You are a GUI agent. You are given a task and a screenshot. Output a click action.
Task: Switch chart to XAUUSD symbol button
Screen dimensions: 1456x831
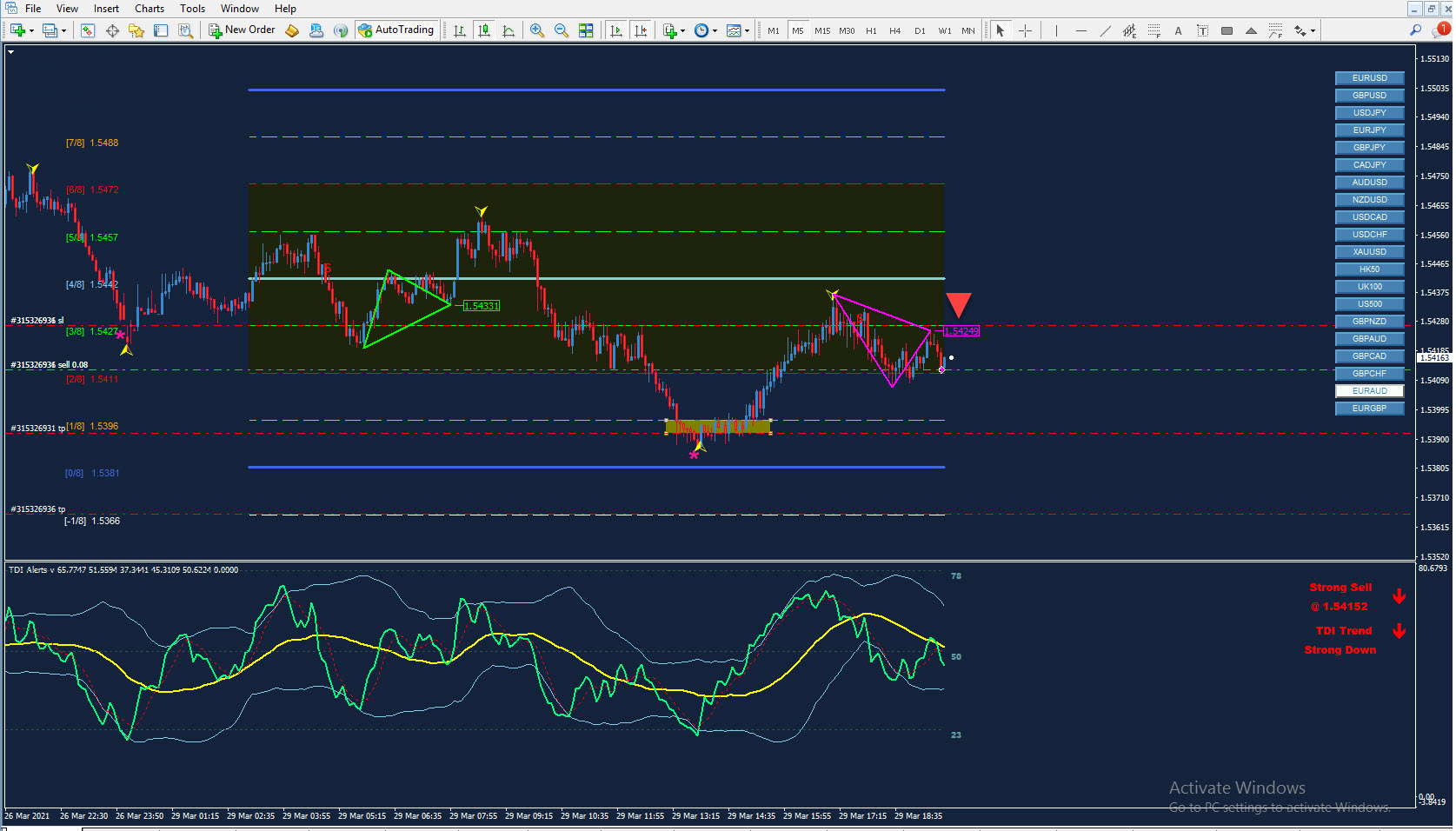1369,252
